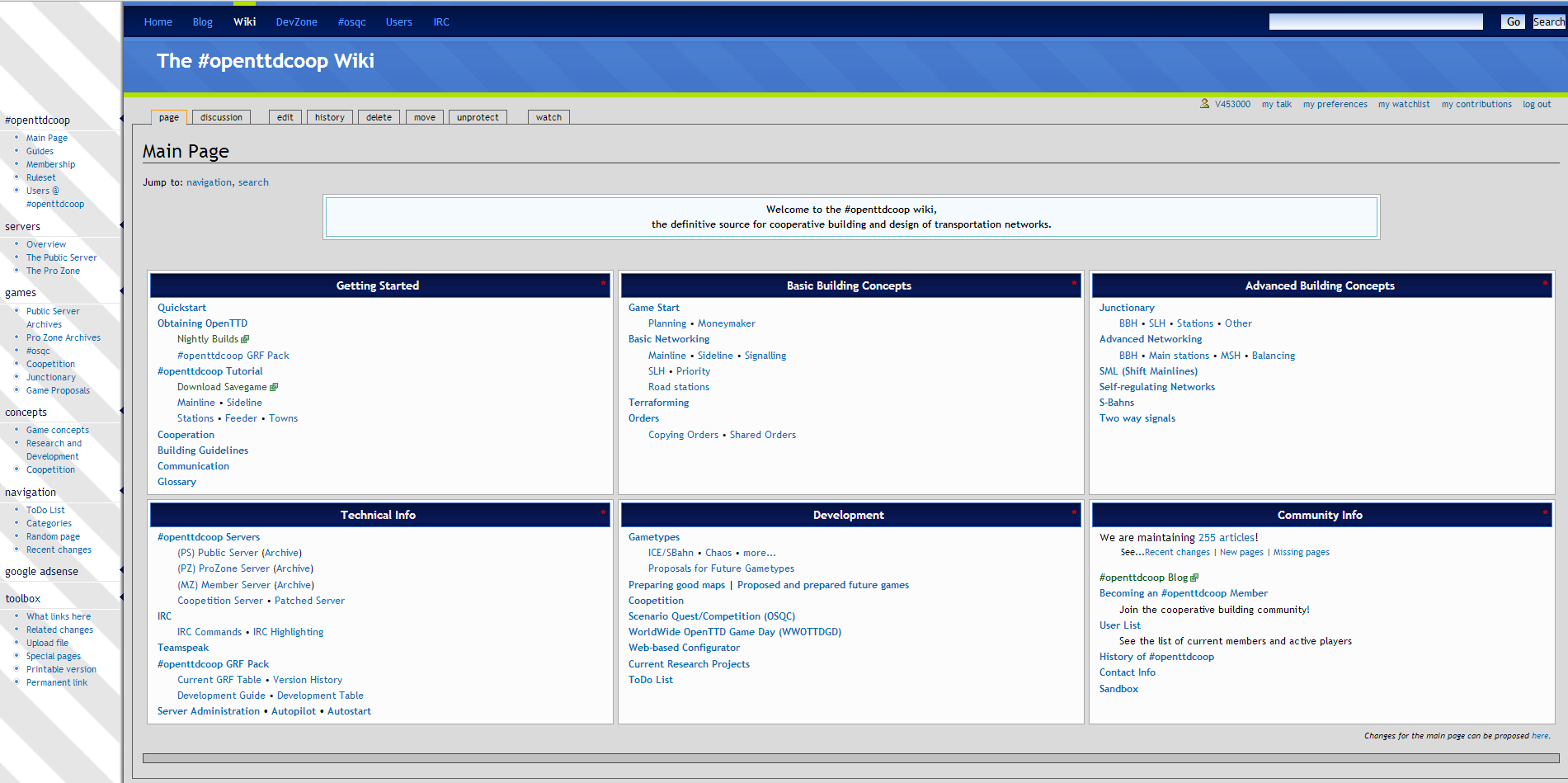Image resolution: width=1568 pixels, height=783 pixels.
Task: Open Web-based Configurator link
Action: (x=685, y=648)
